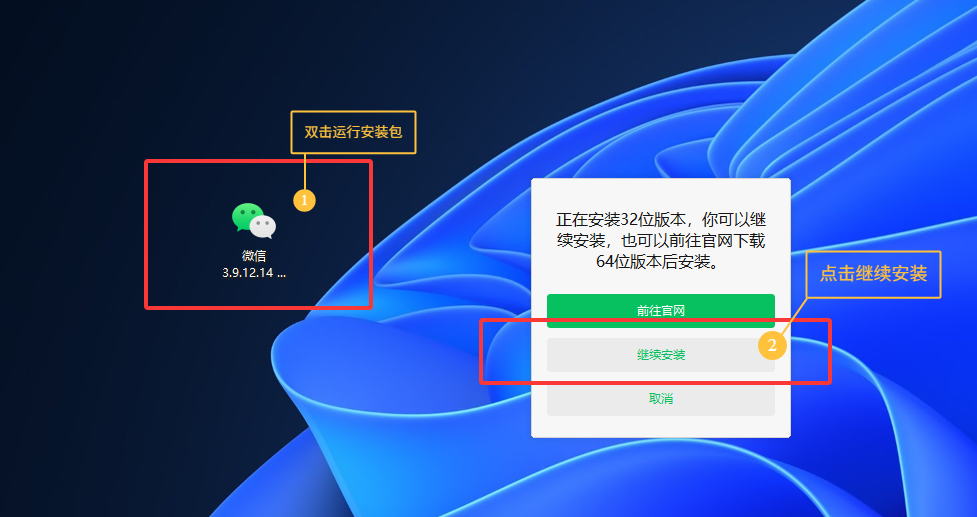Click the green chat bubble in WeChat logo

point(247,217)
